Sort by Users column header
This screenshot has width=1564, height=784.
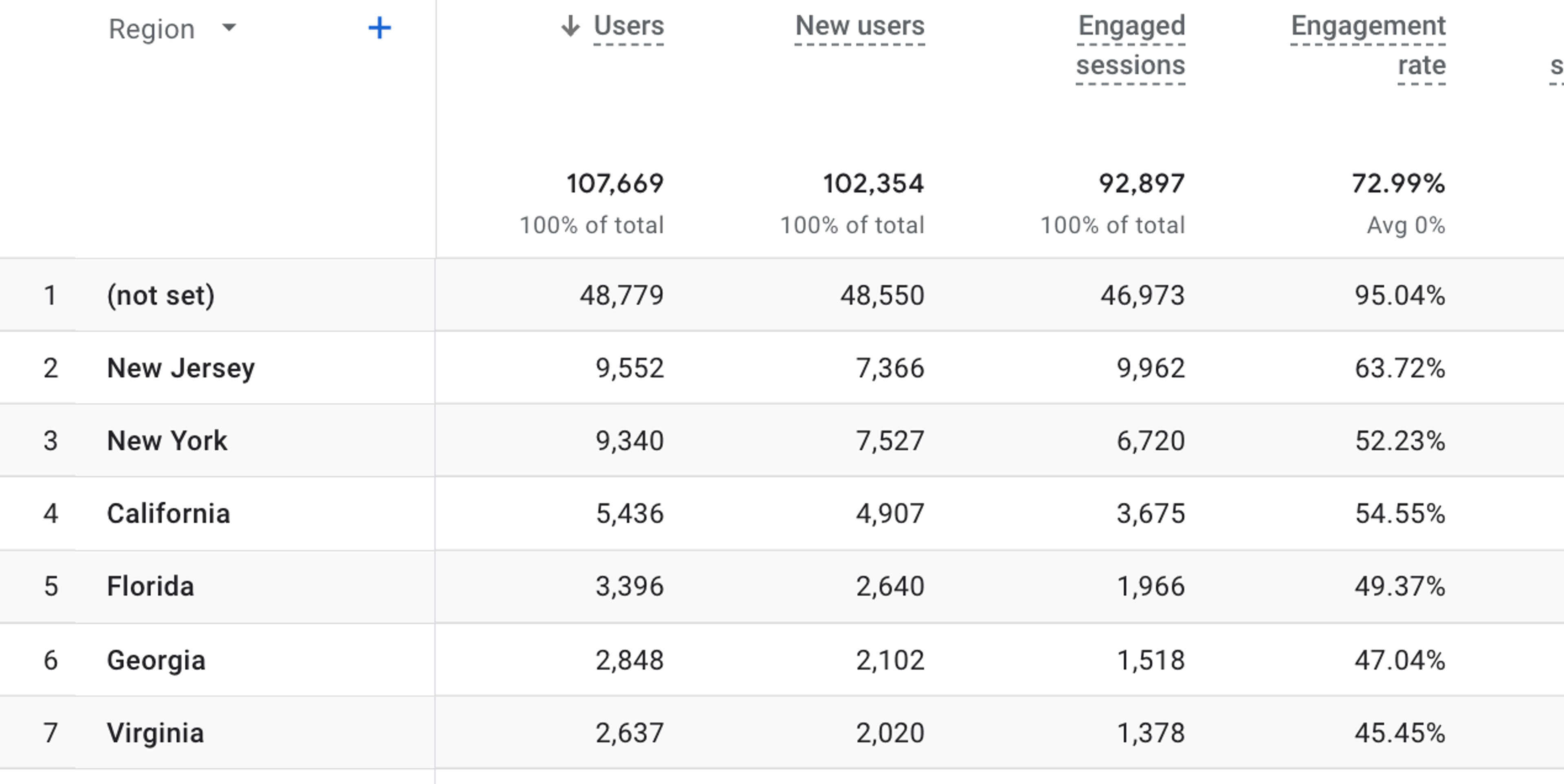(628, 26)
